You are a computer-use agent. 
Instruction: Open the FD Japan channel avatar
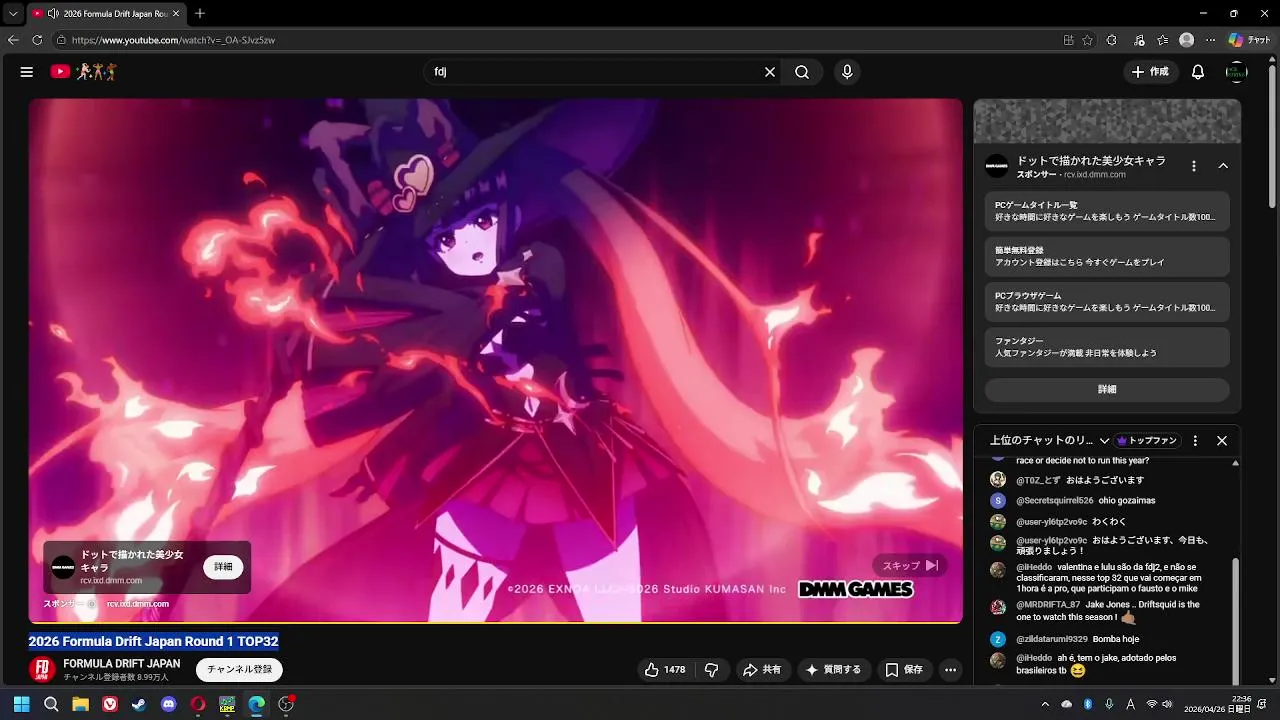point(42,669)
